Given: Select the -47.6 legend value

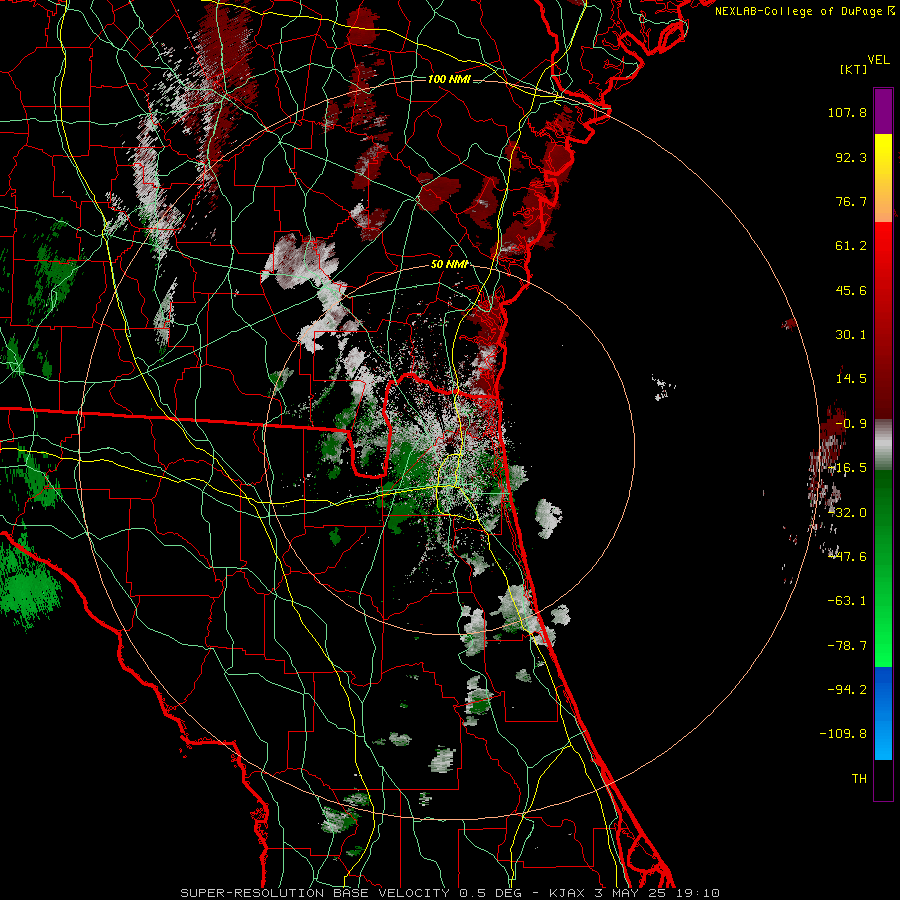Looking at the screenshot, I should pyautogui.click(x=847, y=557).
